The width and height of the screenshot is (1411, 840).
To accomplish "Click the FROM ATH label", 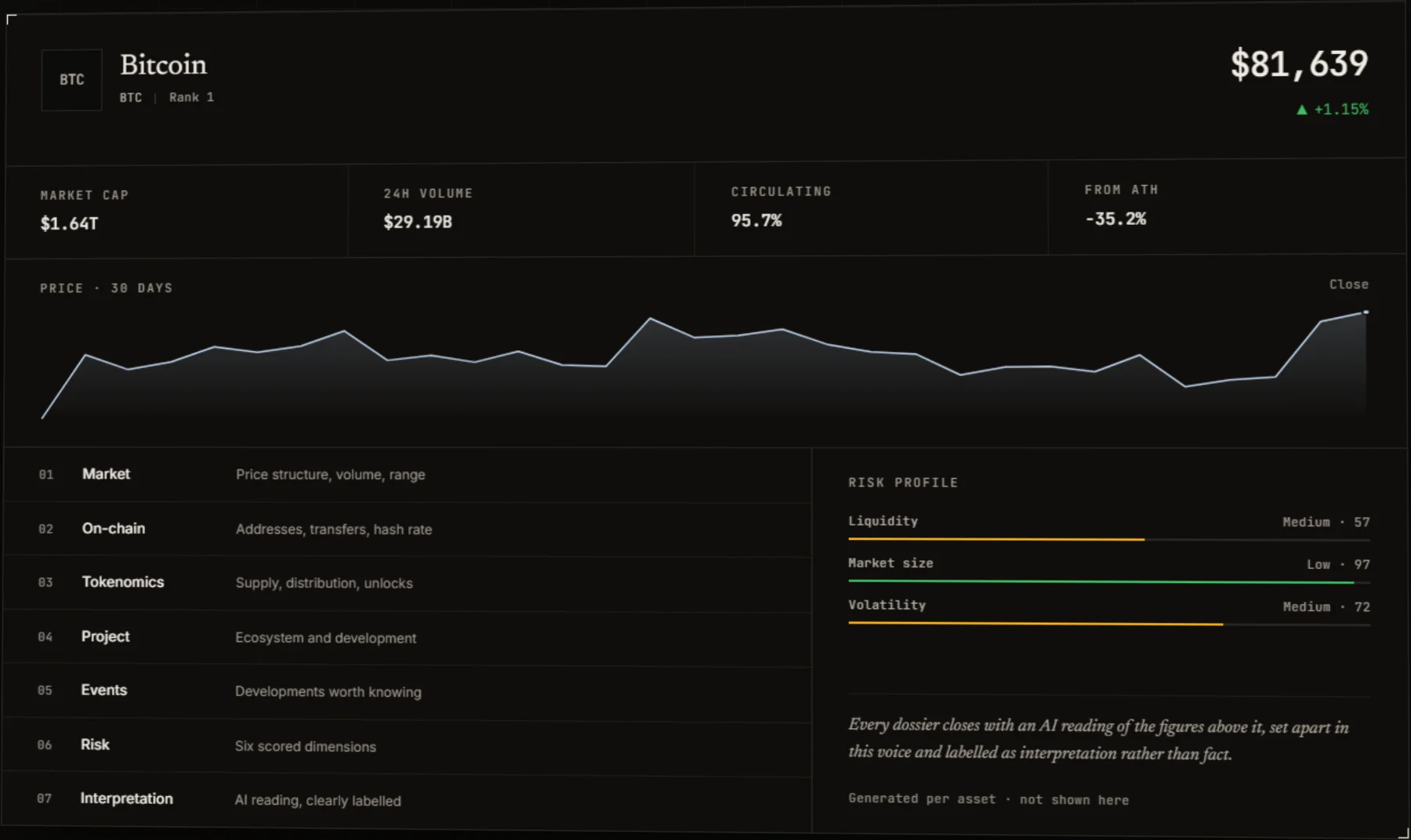I will click(1121, 190).
